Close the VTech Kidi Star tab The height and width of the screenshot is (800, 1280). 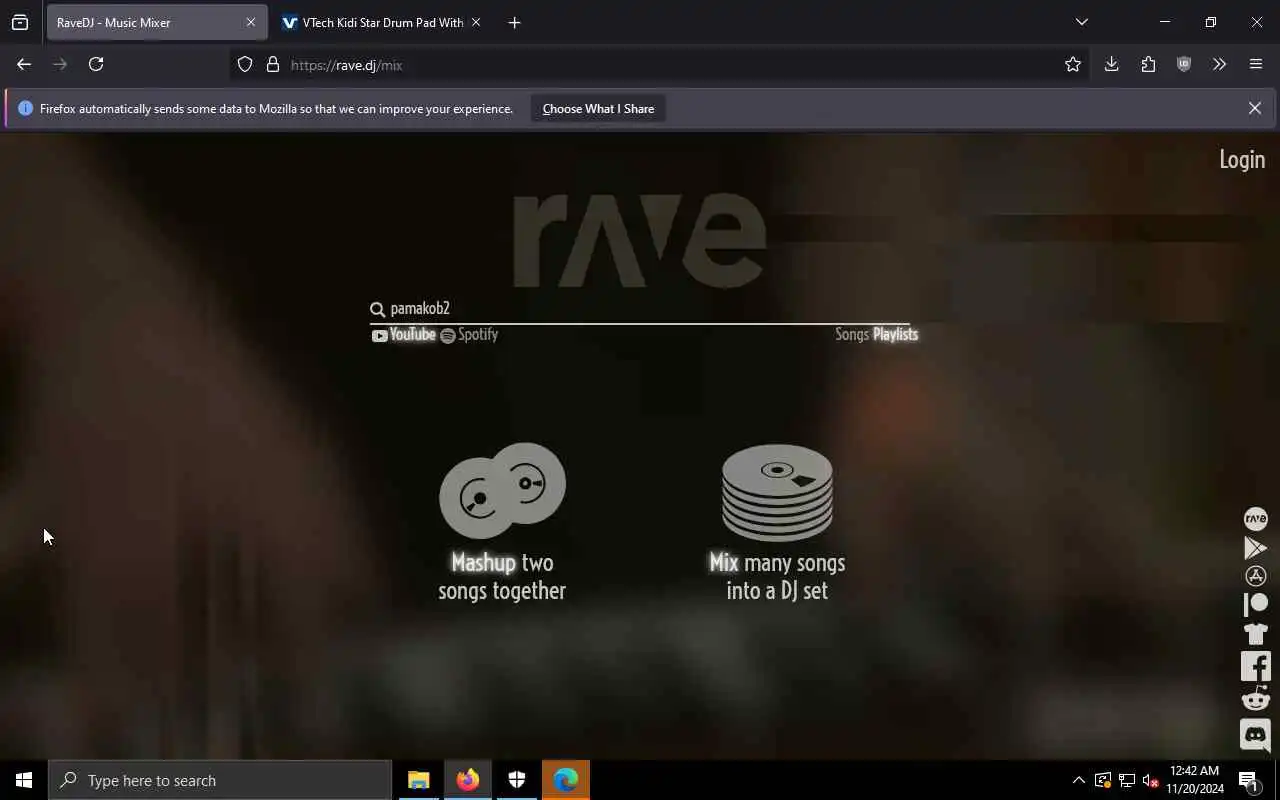tap(476, 22)
